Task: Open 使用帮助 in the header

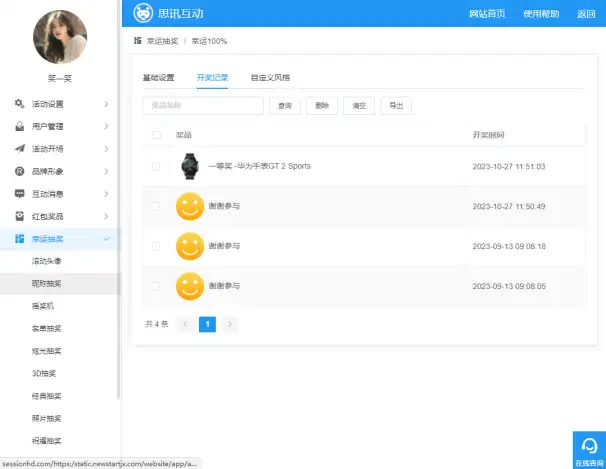Action: tap(541, 14)
